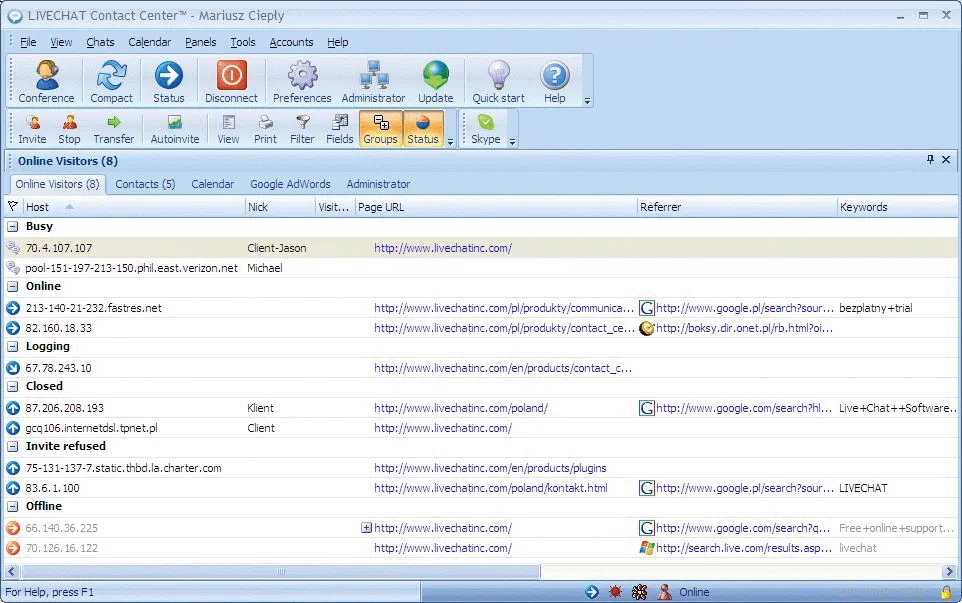Toggle the highlighted Status button in second toolbar
The image size is (962, 603).
423,130
